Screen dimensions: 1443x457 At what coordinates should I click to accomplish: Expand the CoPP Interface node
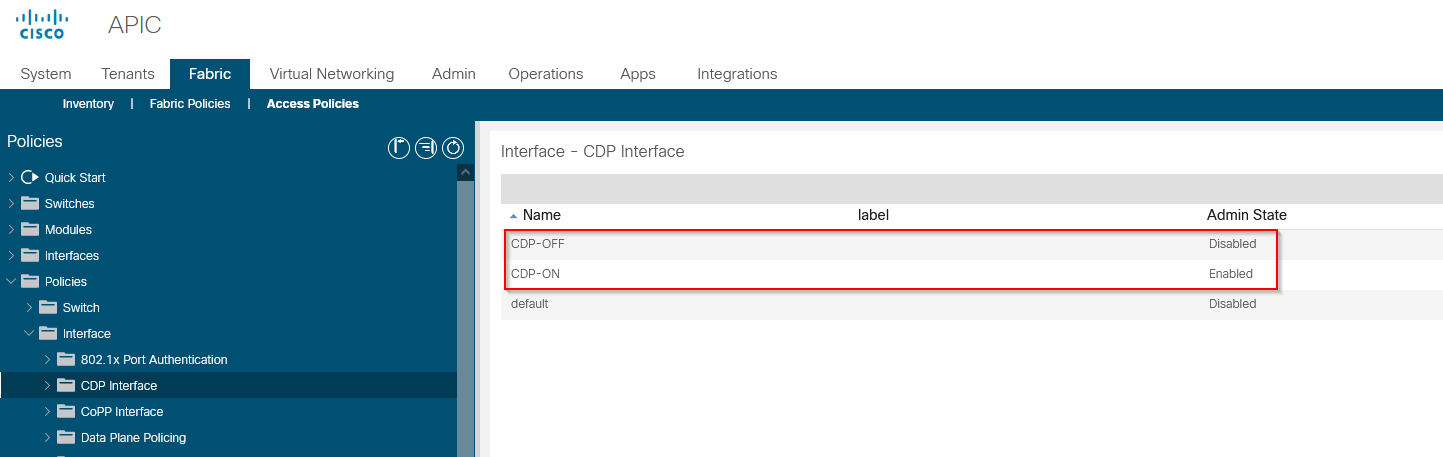pyautogui.click(x=47, y=411)
